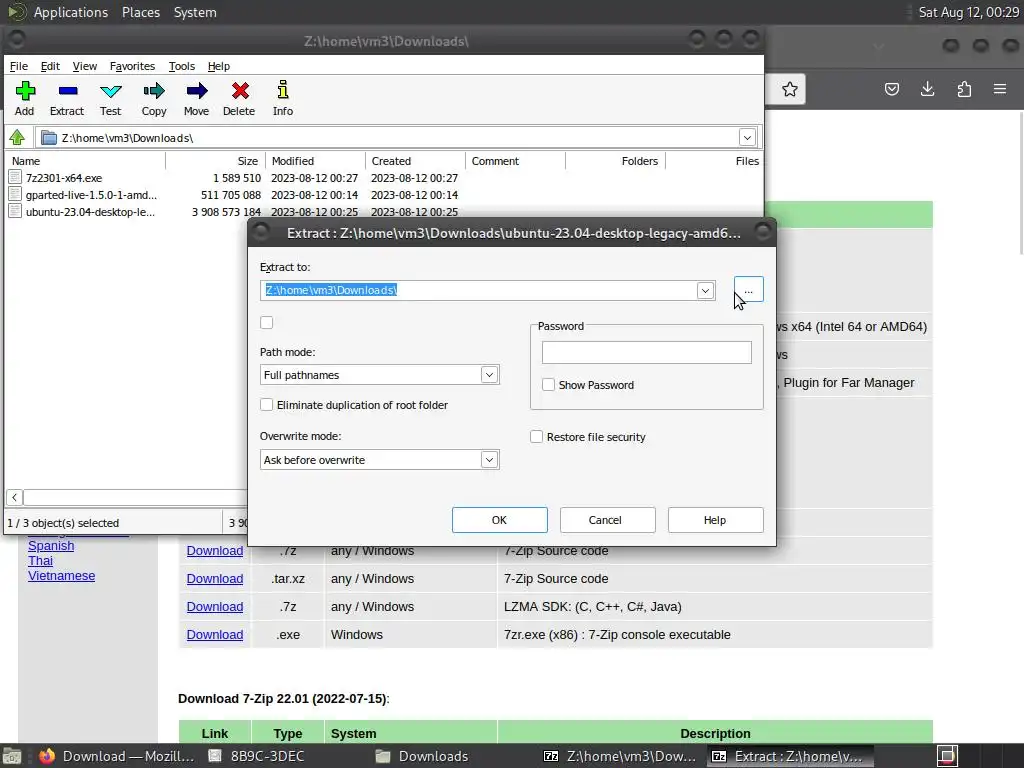Viewport: 1024px width, 768px height.
Task: Open the Tools menu
Action: tap(182, 66)
